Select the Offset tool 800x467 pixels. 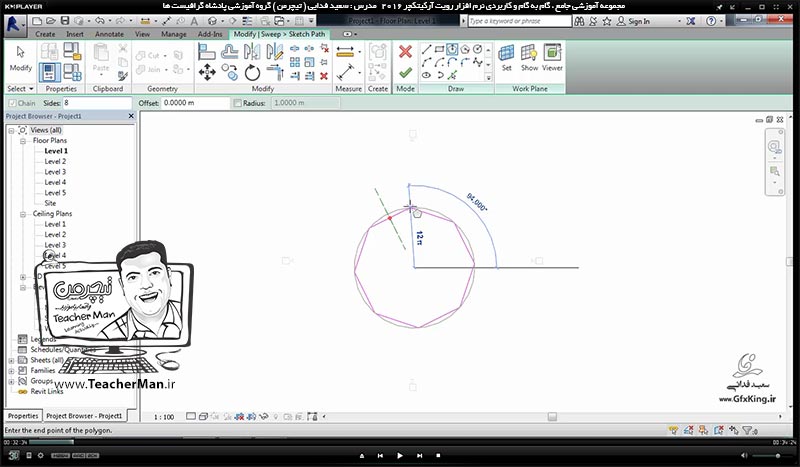230,52
